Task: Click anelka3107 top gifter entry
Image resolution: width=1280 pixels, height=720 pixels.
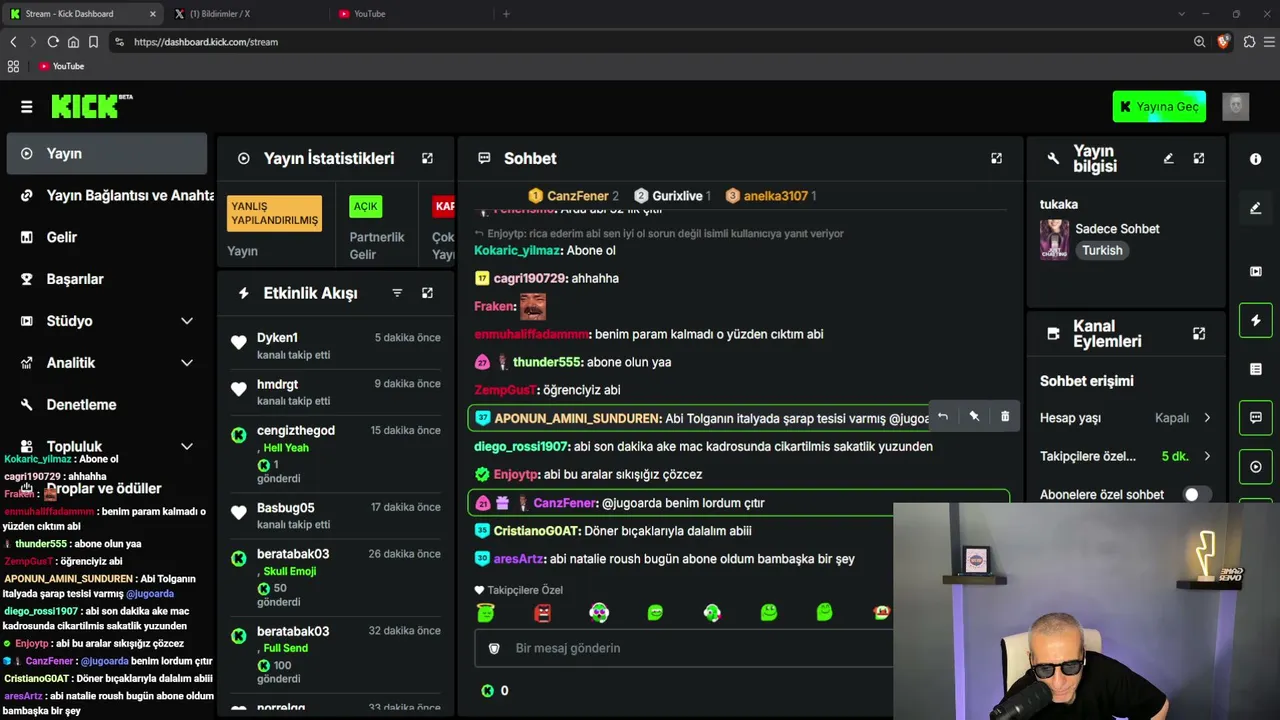Action: click(x=770, y=196)
